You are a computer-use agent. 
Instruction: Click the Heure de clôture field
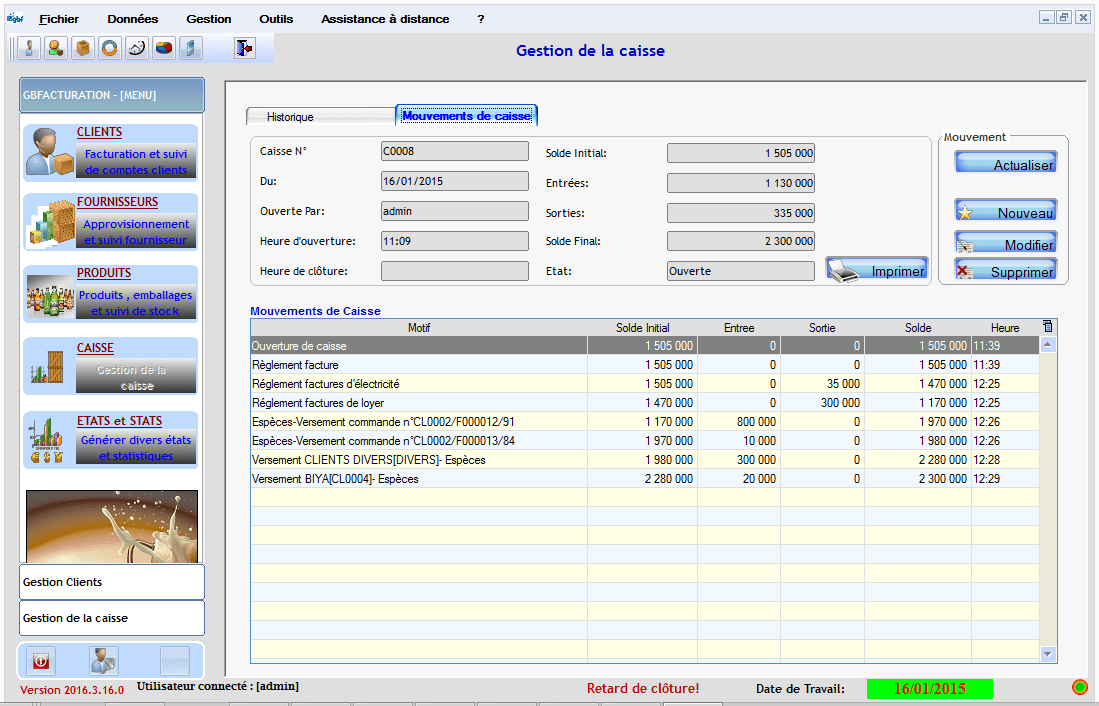point(454,271)
